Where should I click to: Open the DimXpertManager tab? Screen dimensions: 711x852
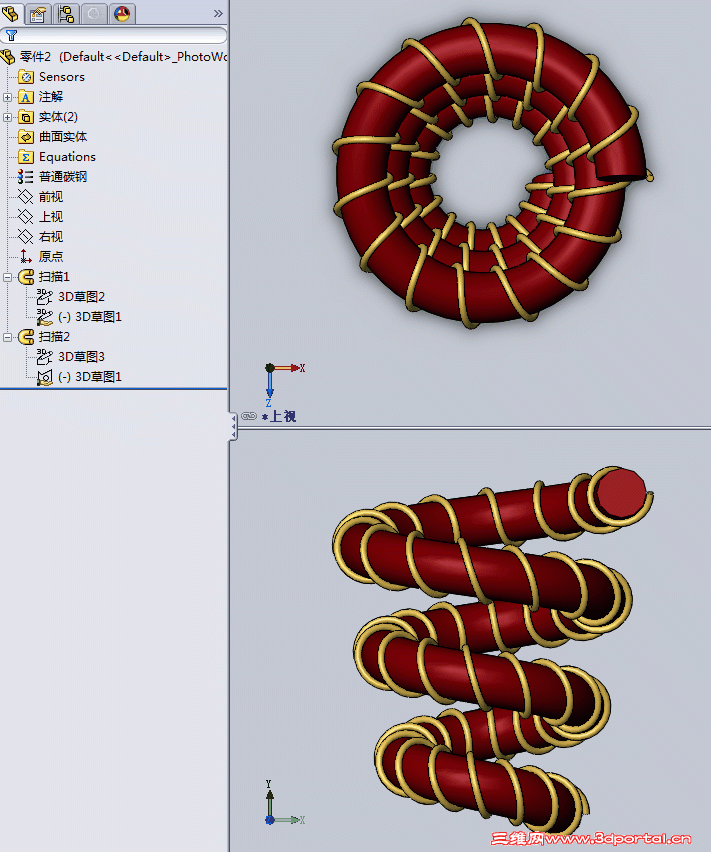coord(93,14)
